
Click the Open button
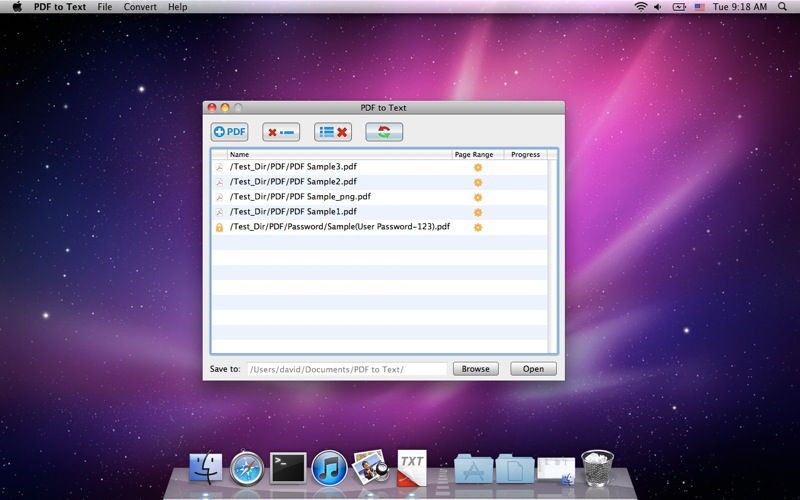coord(533,369)
